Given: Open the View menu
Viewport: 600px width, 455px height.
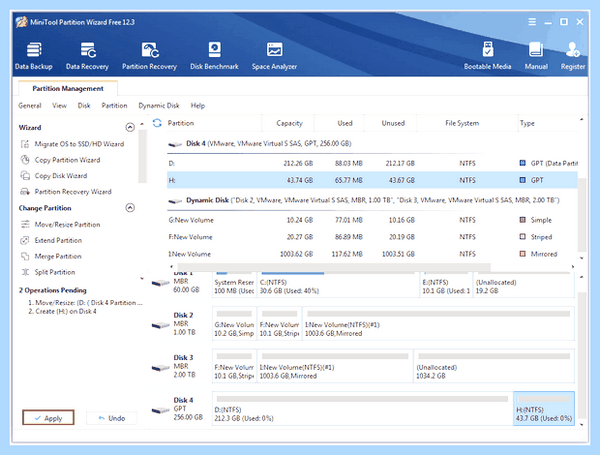Looking at the screenshot, I should click(x=59, y=105).
